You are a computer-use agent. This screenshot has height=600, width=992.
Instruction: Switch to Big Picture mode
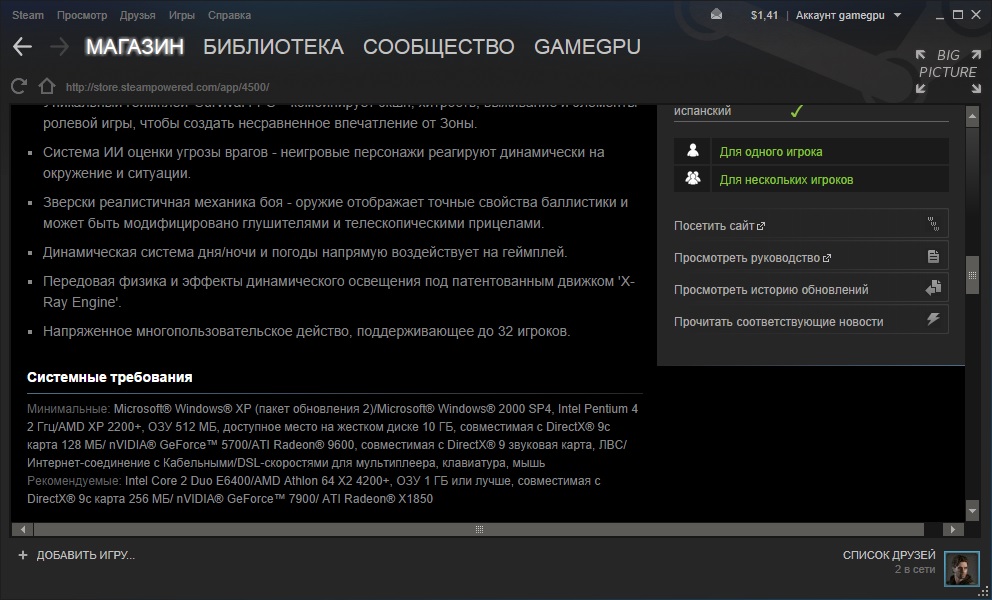[x=948, y=72]
